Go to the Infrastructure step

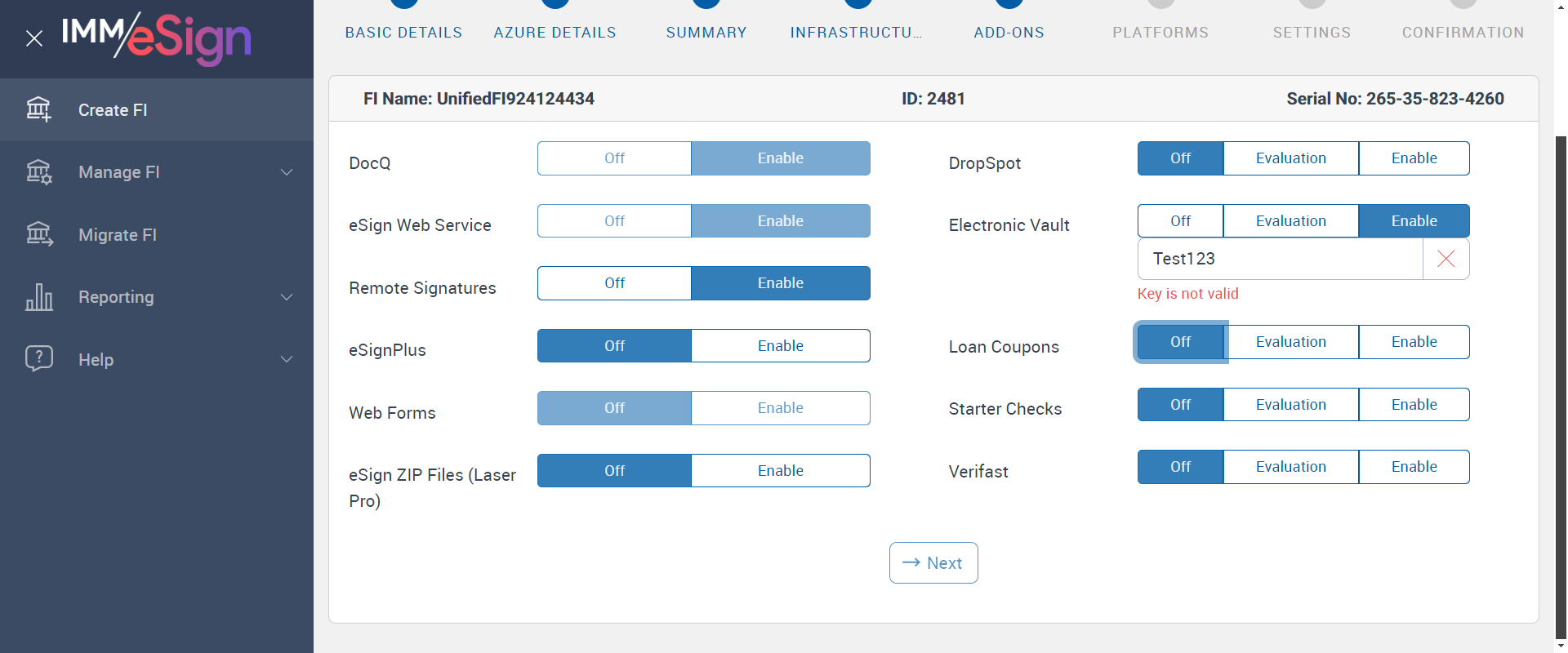857,33
